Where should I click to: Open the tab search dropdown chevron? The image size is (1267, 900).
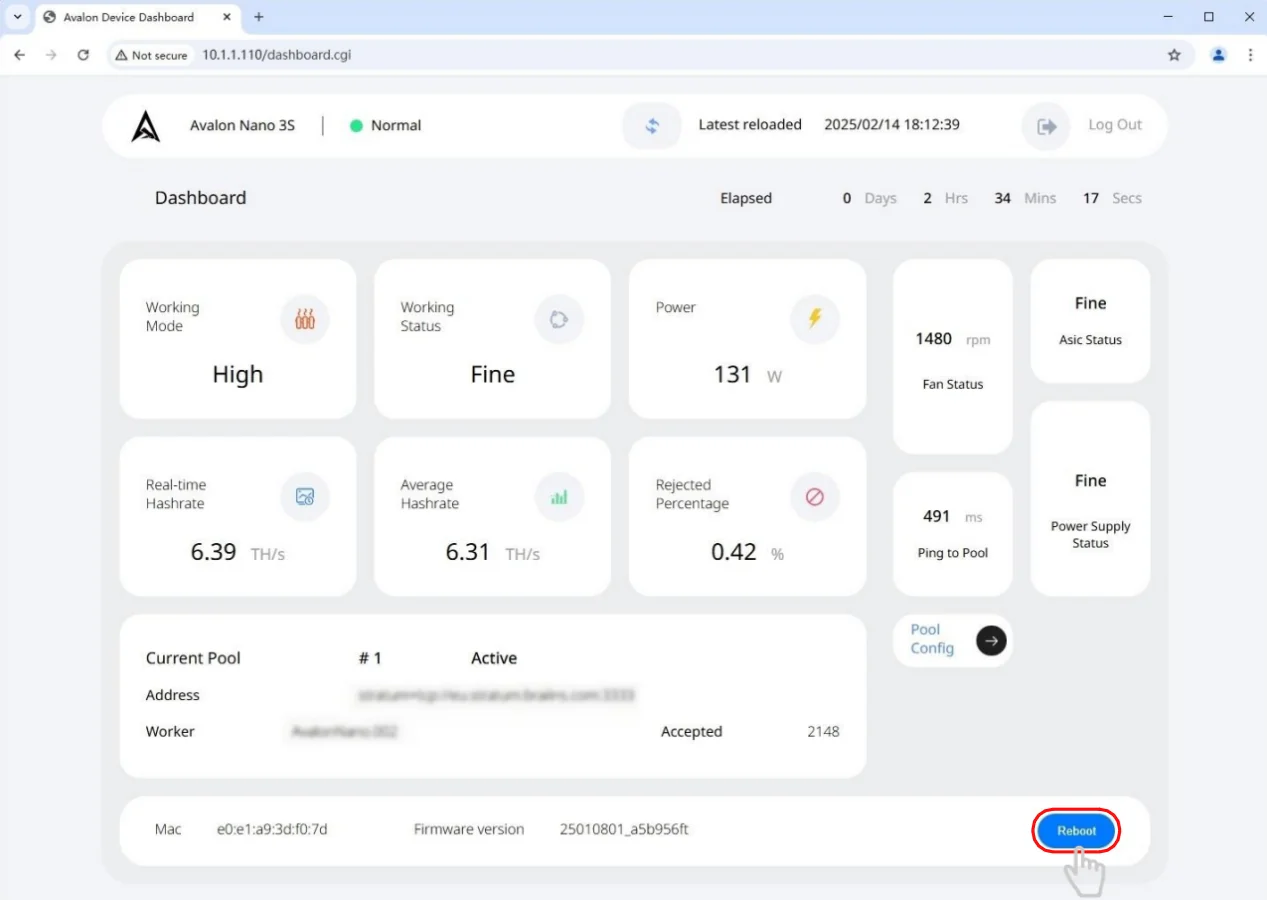point(17,17)
